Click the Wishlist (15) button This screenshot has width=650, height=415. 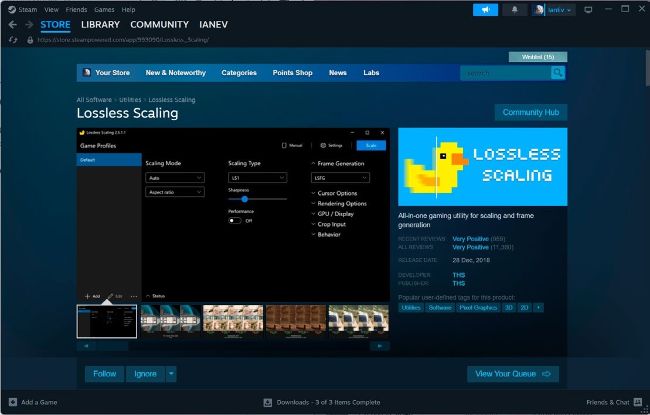click(x=538, y=57)
